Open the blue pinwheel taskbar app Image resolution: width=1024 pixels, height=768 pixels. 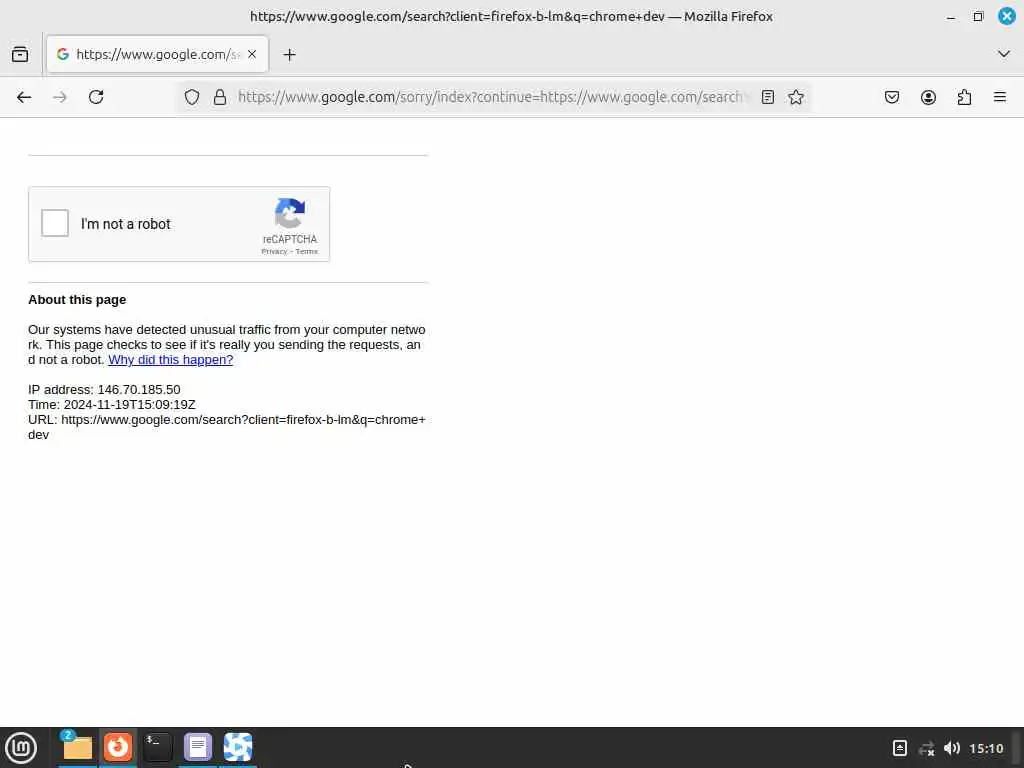[x=238, y=747]
